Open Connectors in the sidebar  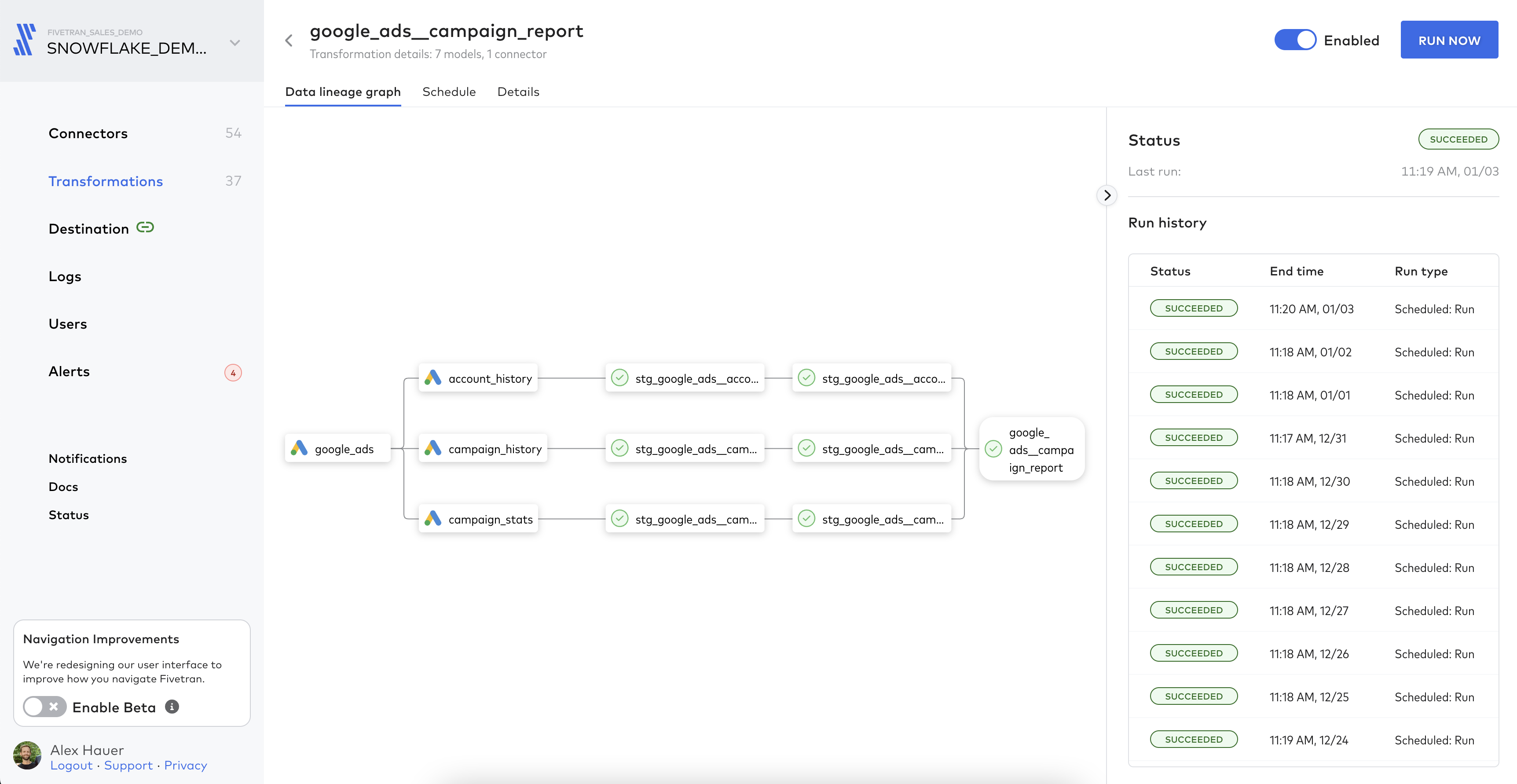[88, 134]
